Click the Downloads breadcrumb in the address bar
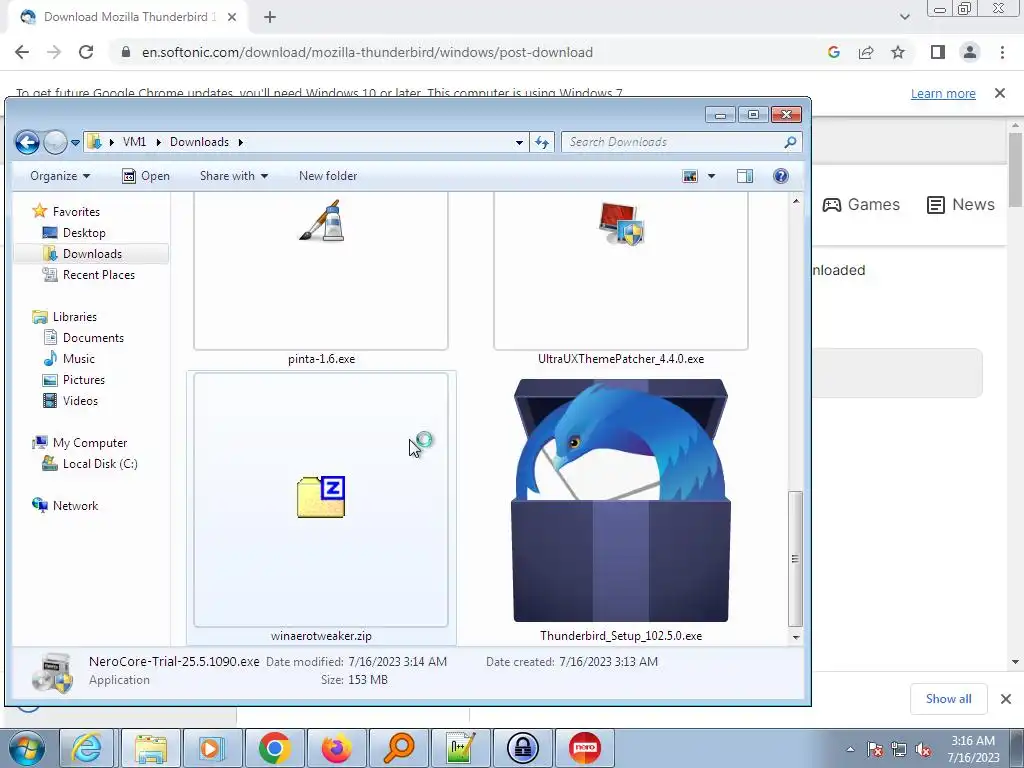 [x=199, y=142]
